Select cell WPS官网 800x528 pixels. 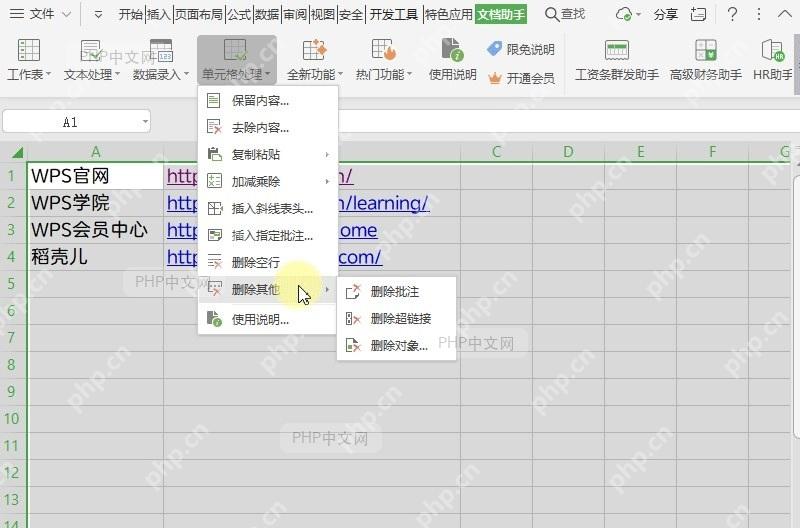(95, 176)
